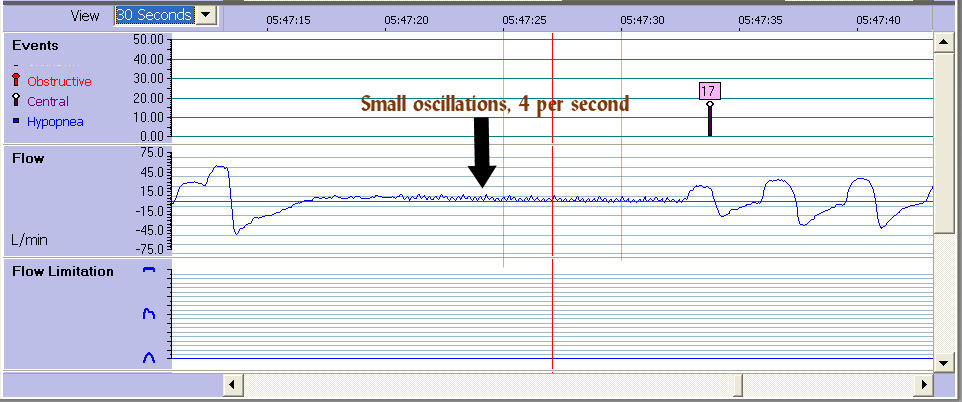Click the flat-top flow limitation shape icon
The height and width of the screenshot is (402, 962).
click(x=150, y=271)
